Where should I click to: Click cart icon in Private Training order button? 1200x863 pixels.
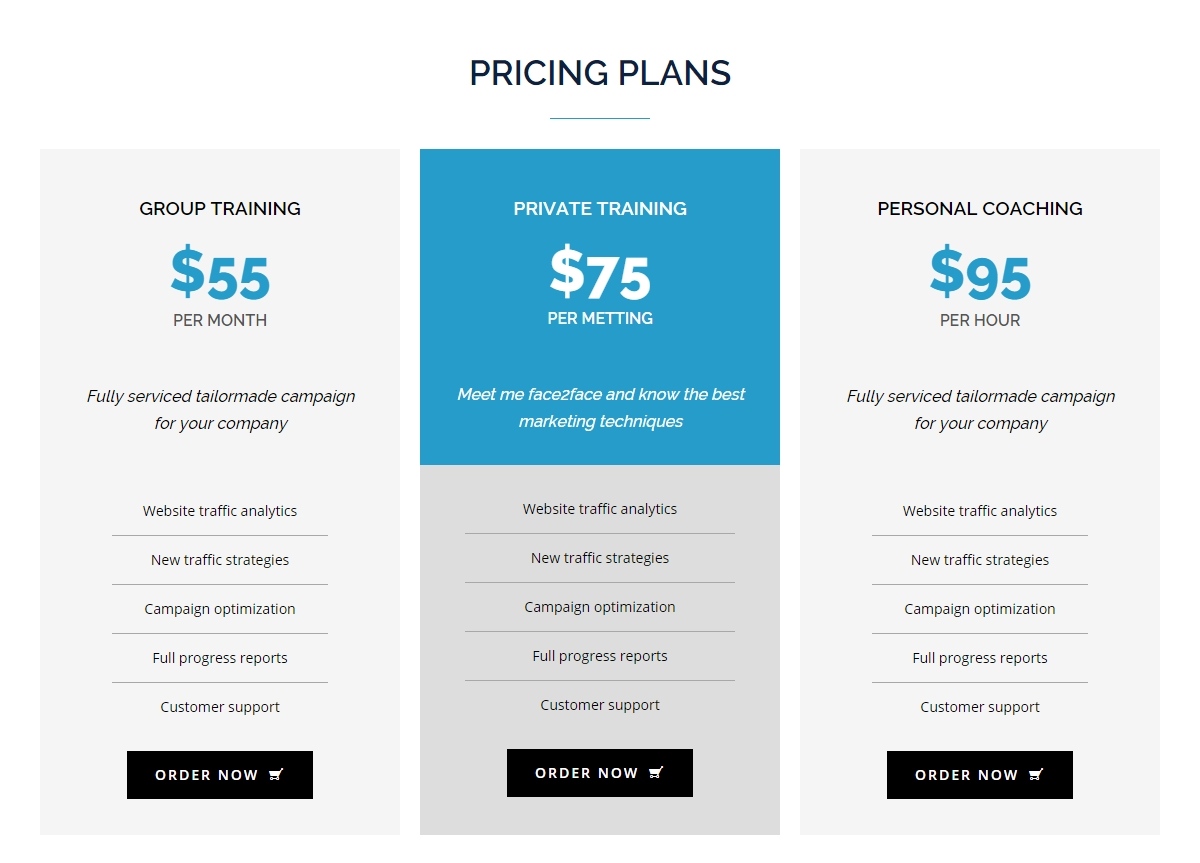pyautogui.click(x=657, y=773)
